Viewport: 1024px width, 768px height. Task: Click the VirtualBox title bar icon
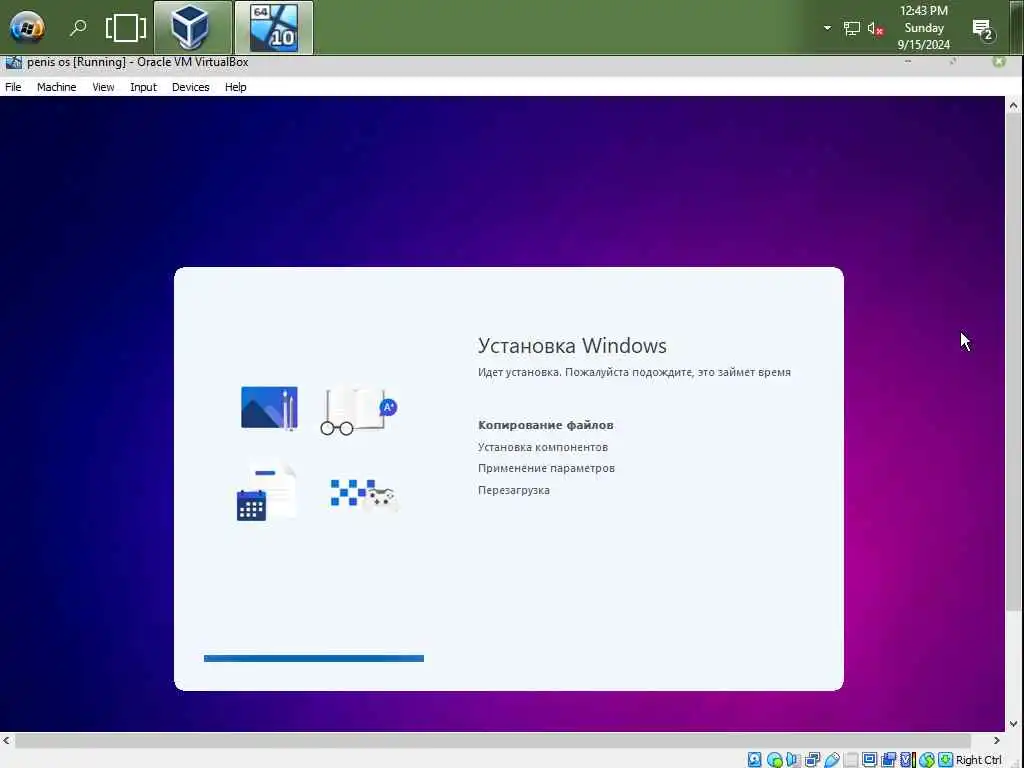(x=13, y=63)
